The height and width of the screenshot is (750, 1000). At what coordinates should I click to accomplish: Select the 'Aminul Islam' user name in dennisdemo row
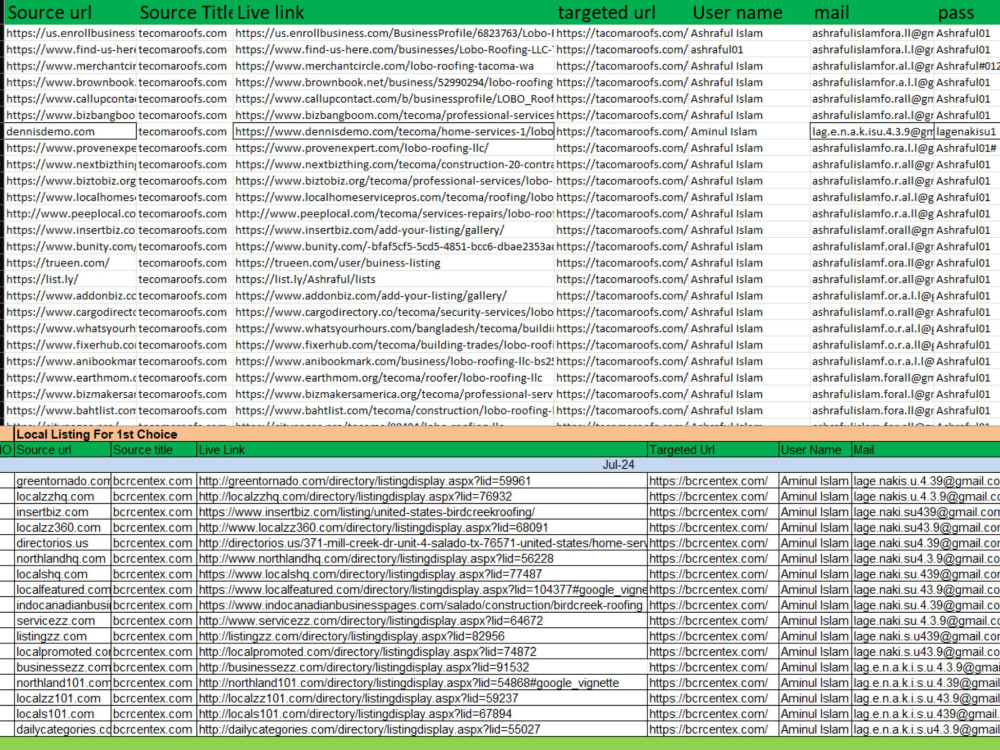pyautogui.click(x=723, y=131)
